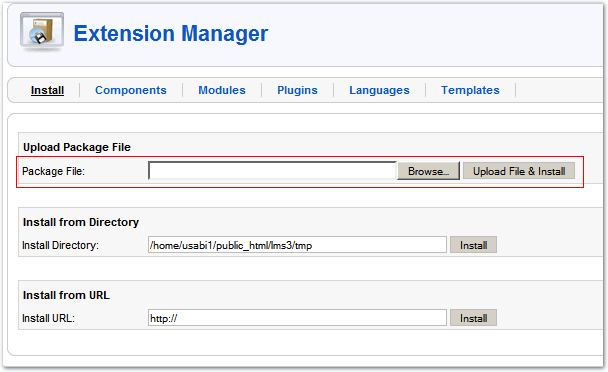Click the Extension Manager title text

(x=171, y=33)
